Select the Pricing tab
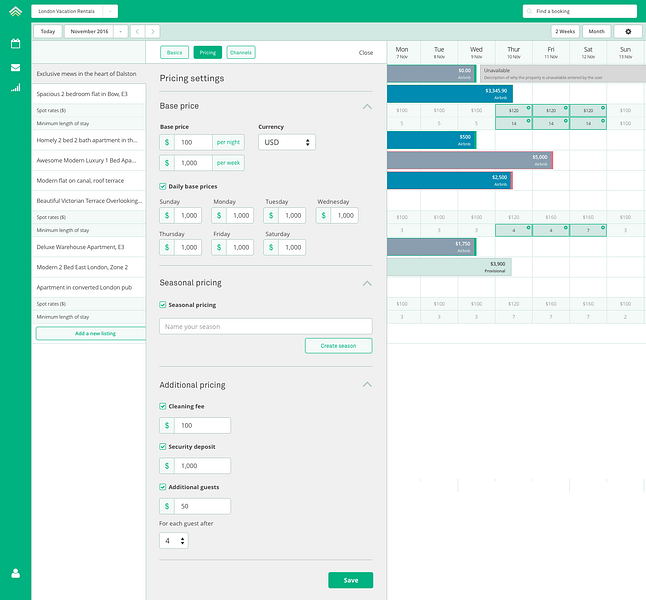Image resolution: width=646 pixels, height=600 pixels. [x=208, y=52]
